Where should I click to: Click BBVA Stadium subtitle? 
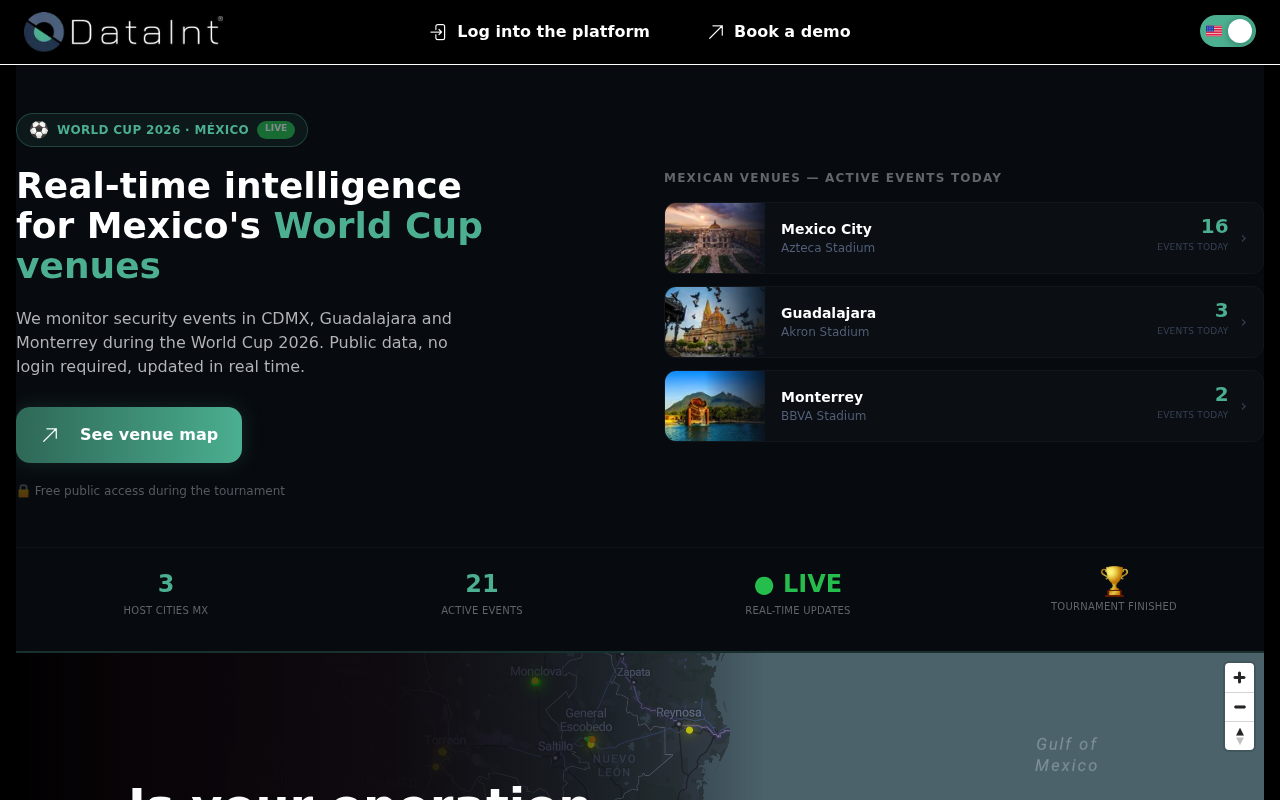tap(824, 416)
